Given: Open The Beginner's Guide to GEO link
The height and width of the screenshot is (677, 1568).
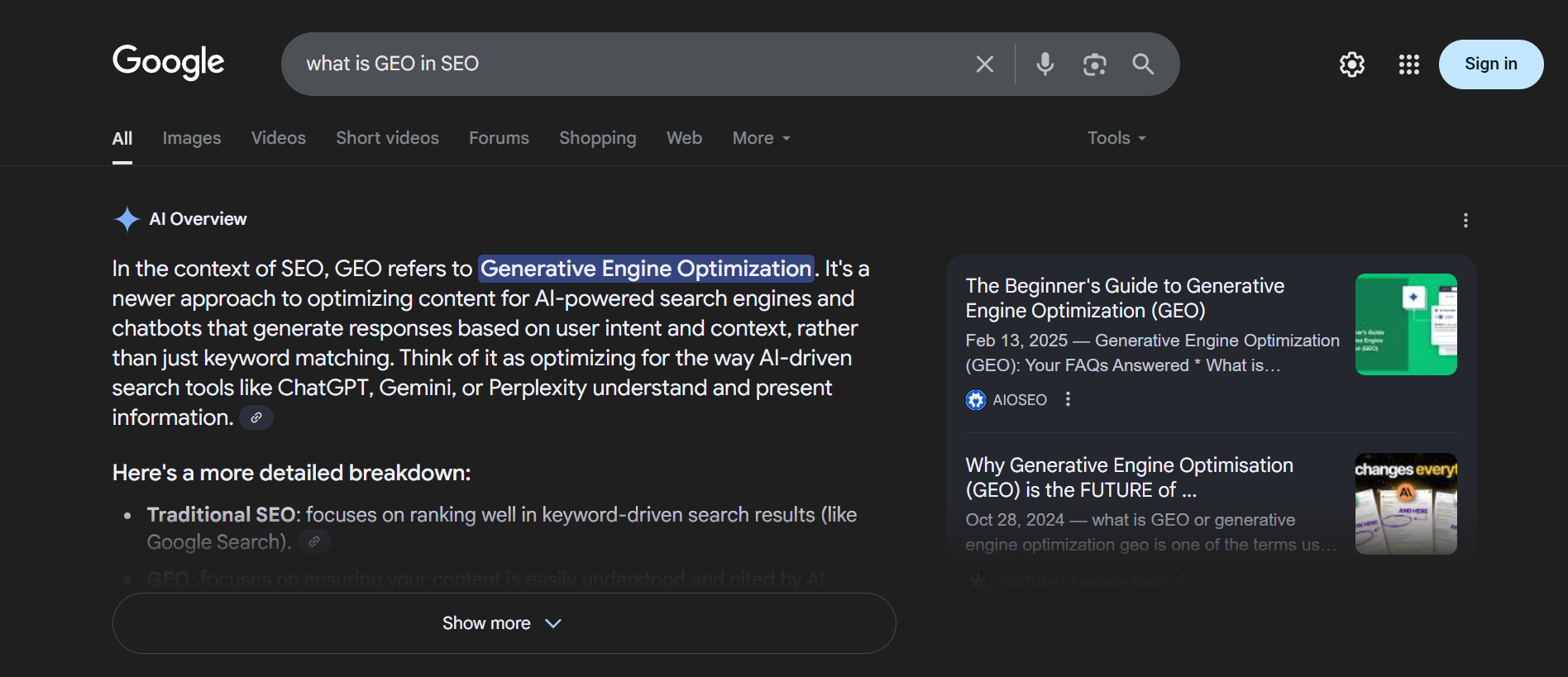Looking at the screenshot, I should point(1125,298).
